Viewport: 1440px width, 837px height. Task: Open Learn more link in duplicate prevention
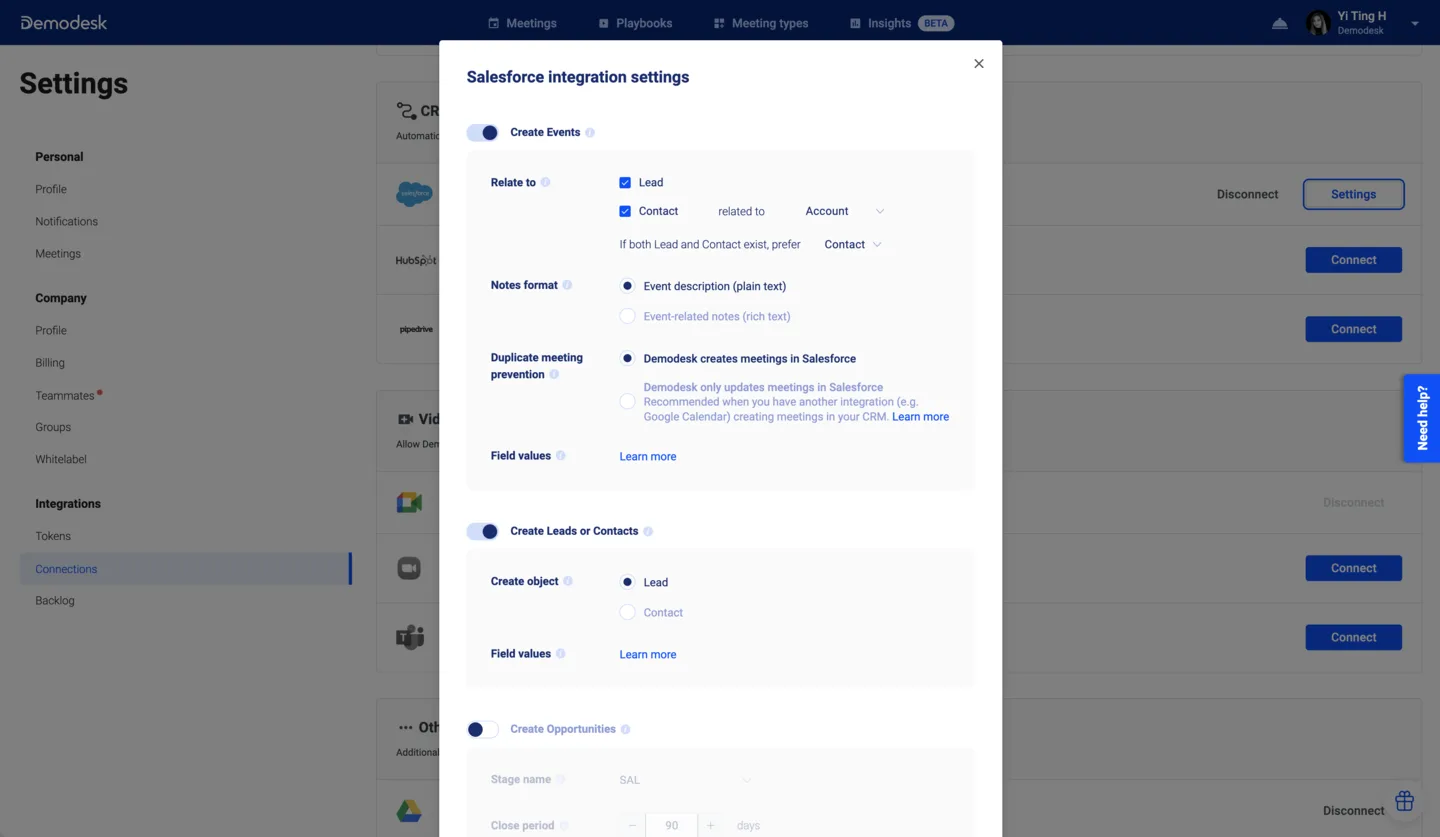920,417
